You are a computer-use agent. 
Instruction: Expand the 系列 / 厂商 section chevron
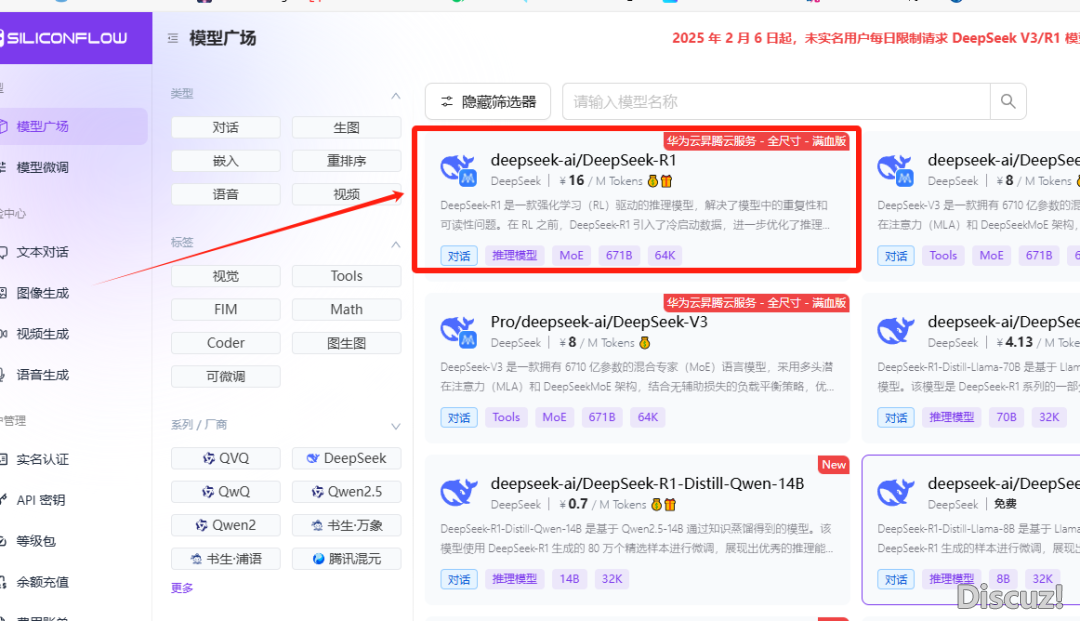point(395,426)
